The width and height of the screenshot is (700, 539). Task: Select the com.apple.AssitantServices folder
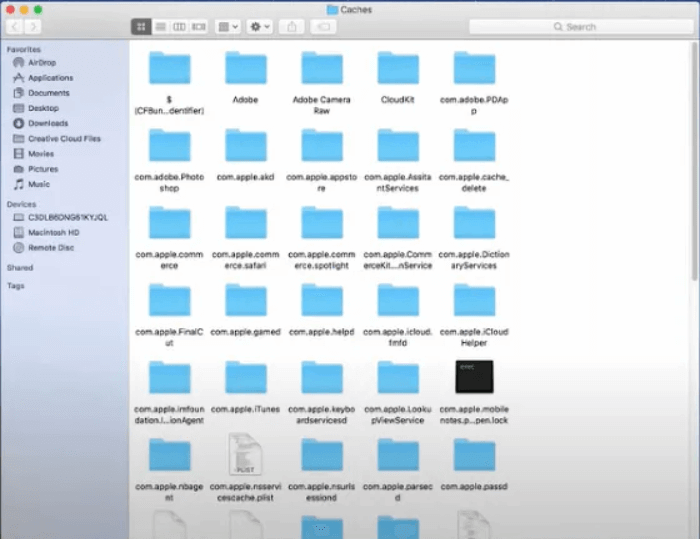pos(398,146)
